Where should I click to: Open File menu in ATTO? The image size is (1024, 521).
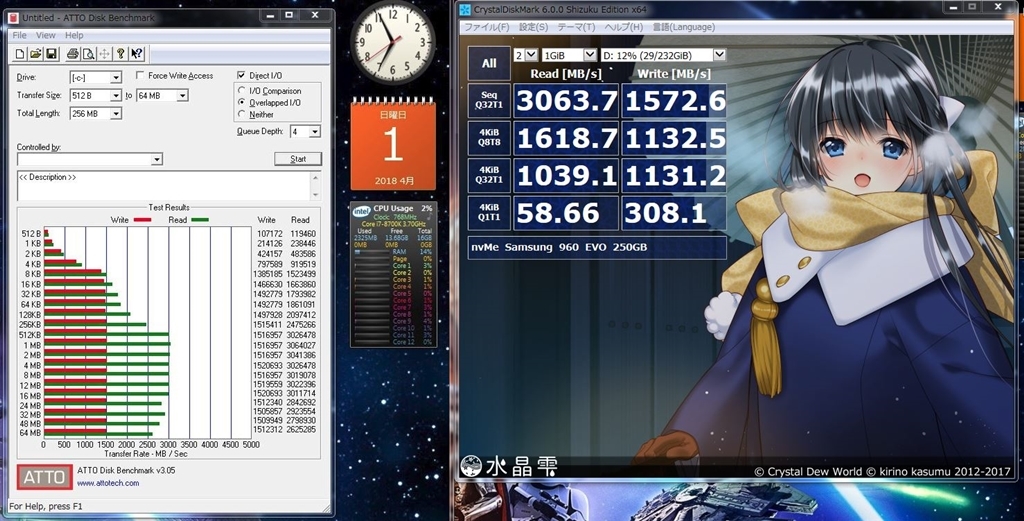coord(20,35)
